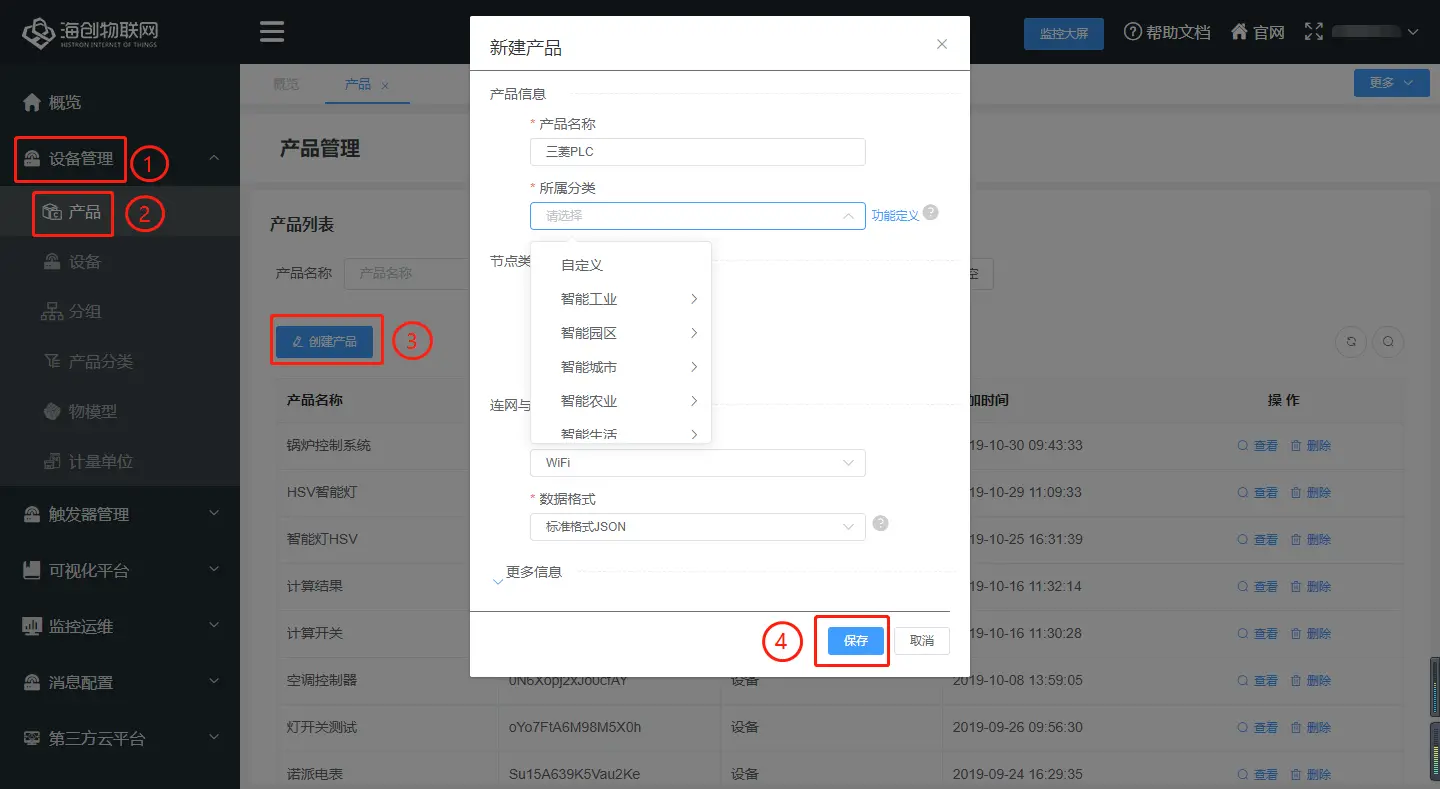The height and width of the screenshot is (789, 1440).
Task: View the 2019-10-16 11:32:14 row
Action: 1258,587
